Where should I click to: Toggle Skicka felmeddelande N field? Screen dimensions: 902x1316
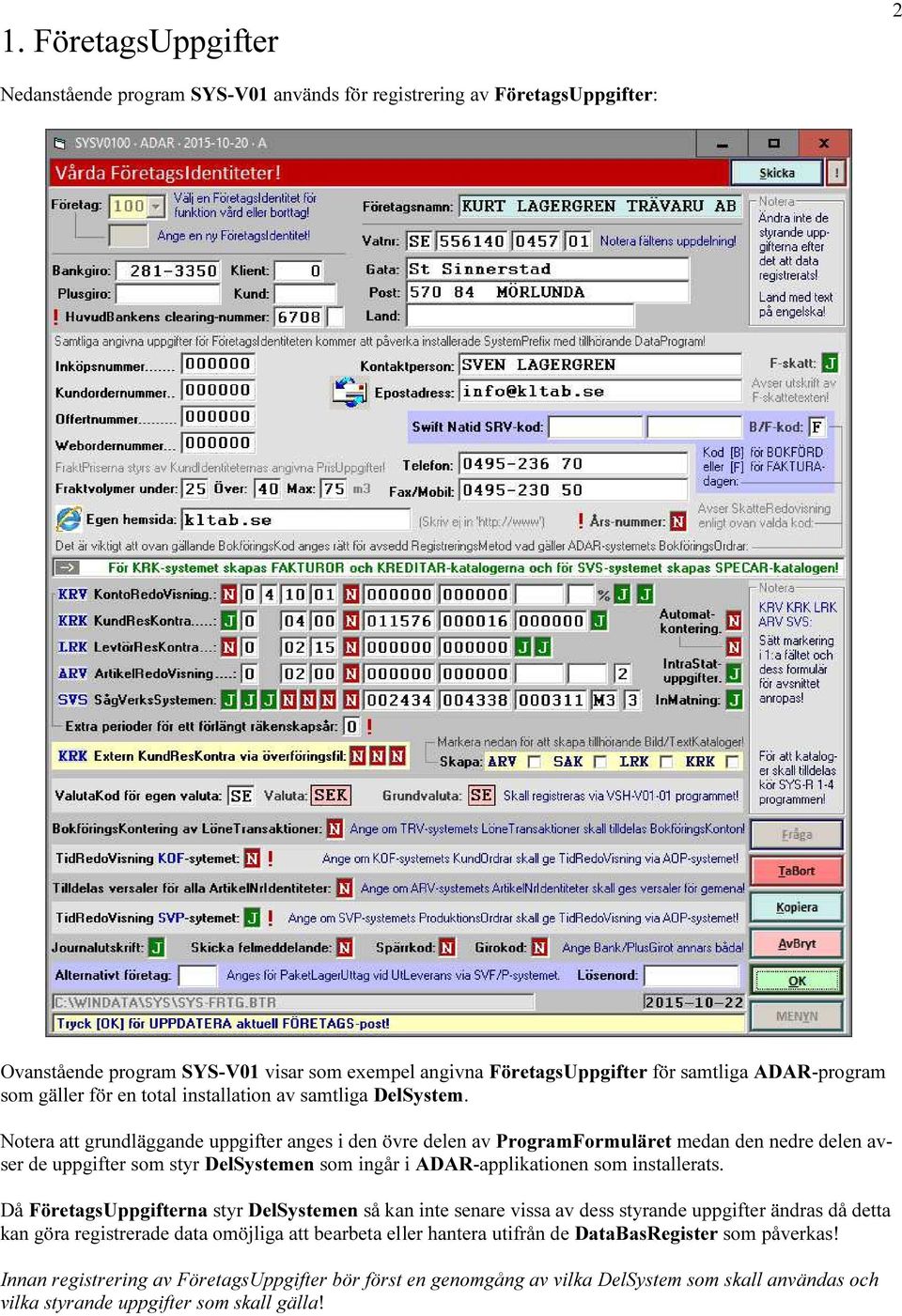coord(345,948)
